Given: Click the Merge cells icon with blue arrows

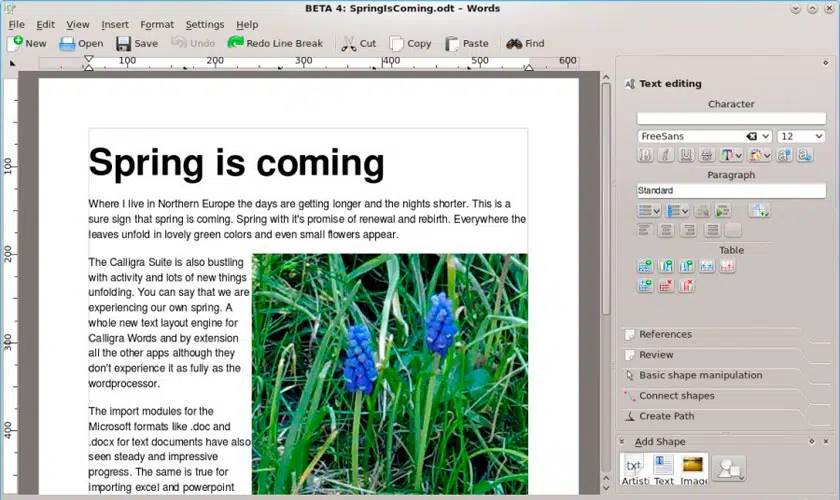Looking at the screenshot, I should tap(707, 266).
